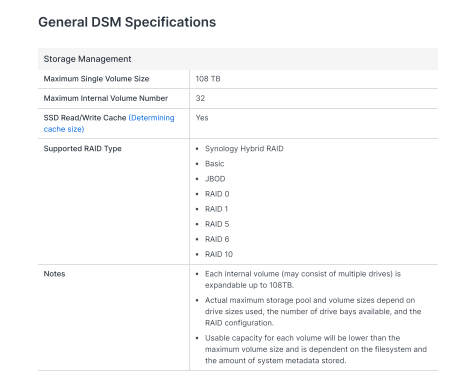Select the value 32
The width and height of the screenshot is (472, 390).
[200, 98]
